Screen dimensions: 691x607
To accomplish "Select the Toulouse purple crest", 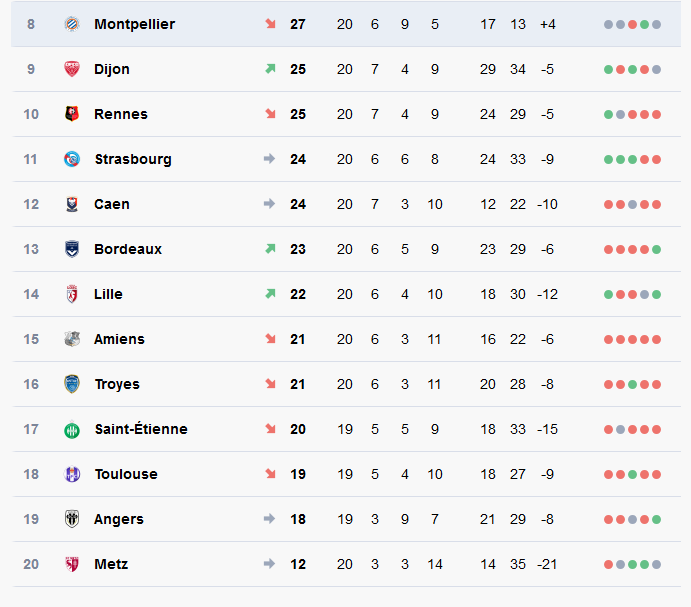I will (x=72, y=474).
